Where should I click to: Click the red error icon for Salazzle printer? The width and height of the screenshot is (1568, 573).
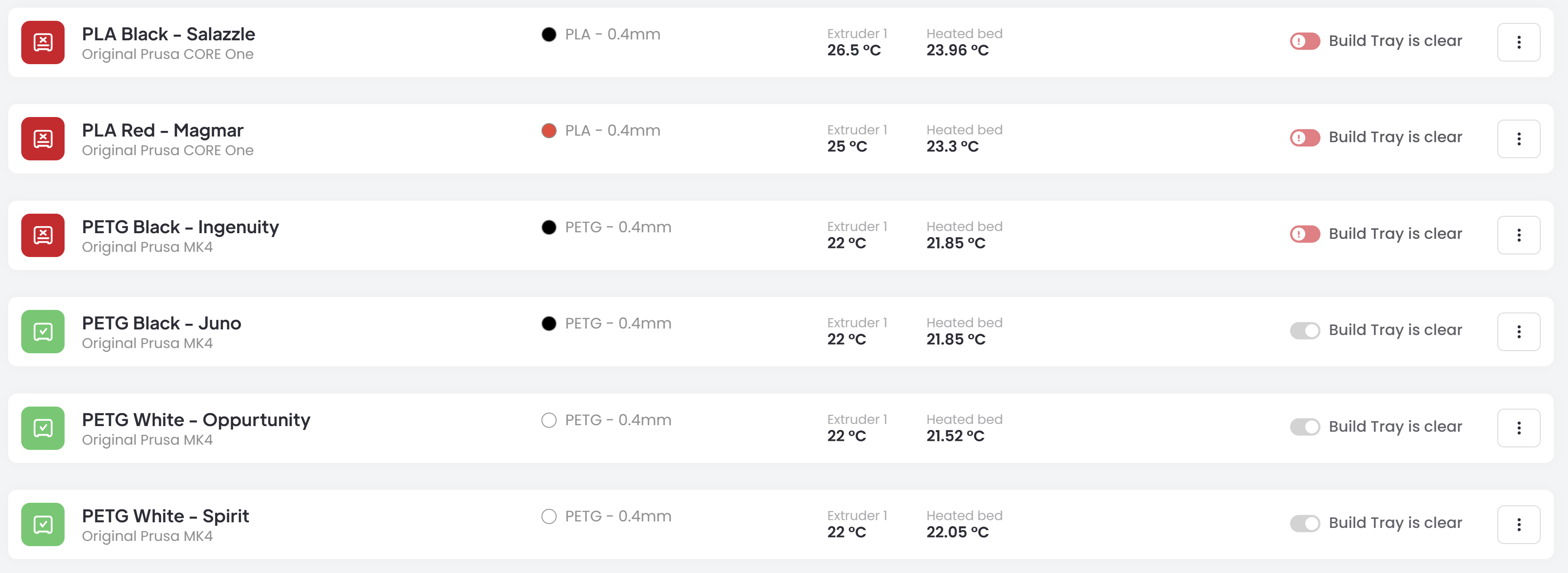42,42
